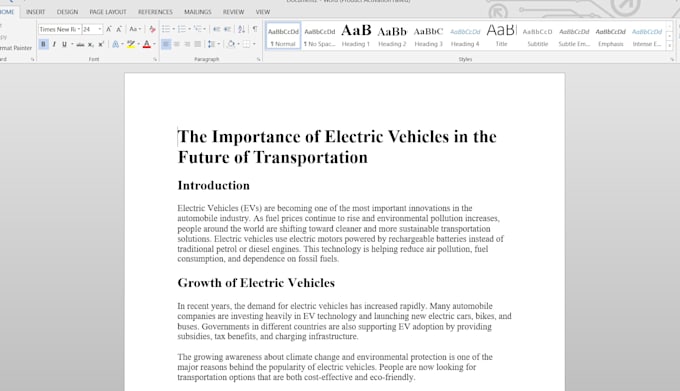Align text right
The height and width of the screenshot is (391, 680).
(187, 44)
